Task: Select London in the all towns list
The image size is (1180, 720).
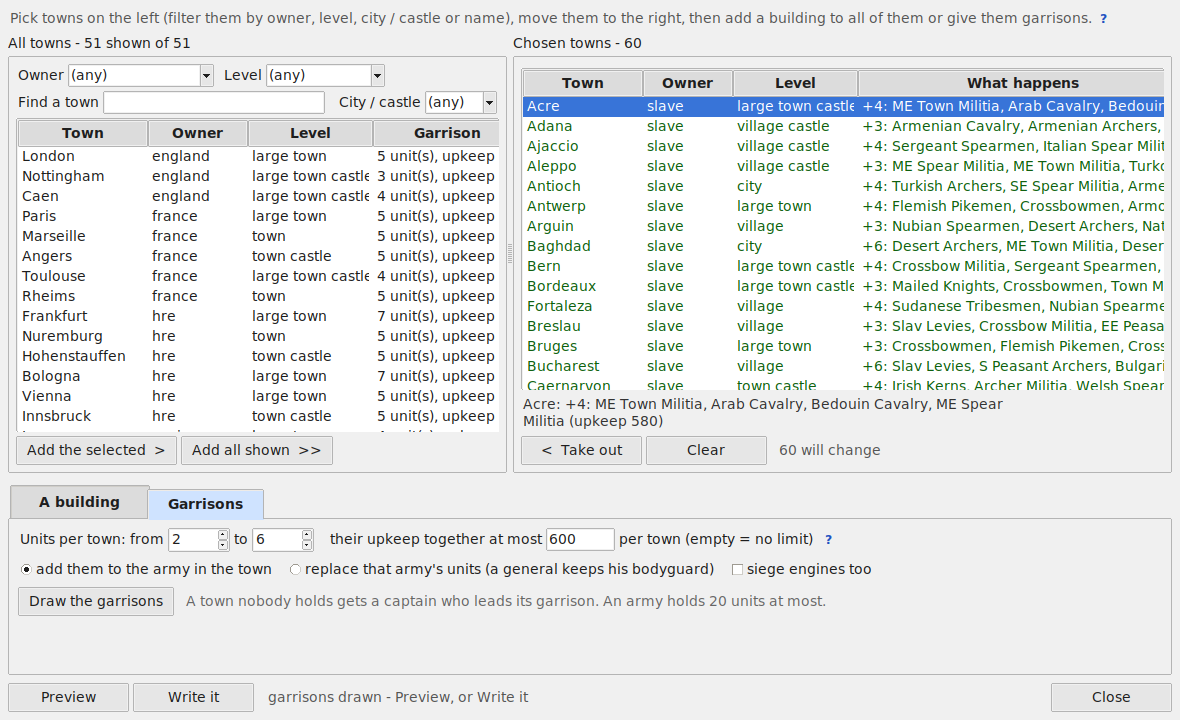Action: point(258,156)
